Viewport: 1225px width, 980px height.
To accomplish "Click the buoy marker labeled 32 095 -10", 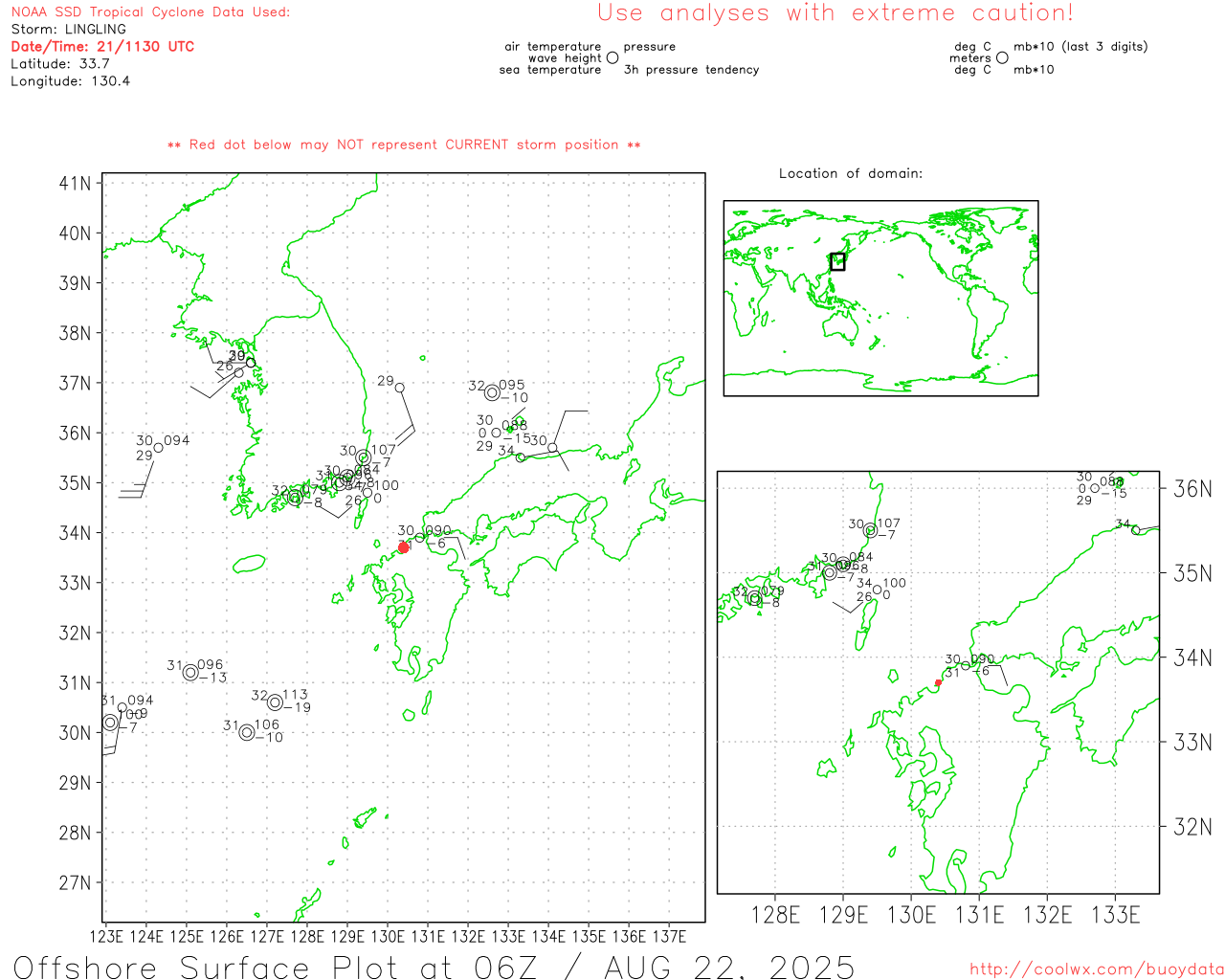I will 492,392.
